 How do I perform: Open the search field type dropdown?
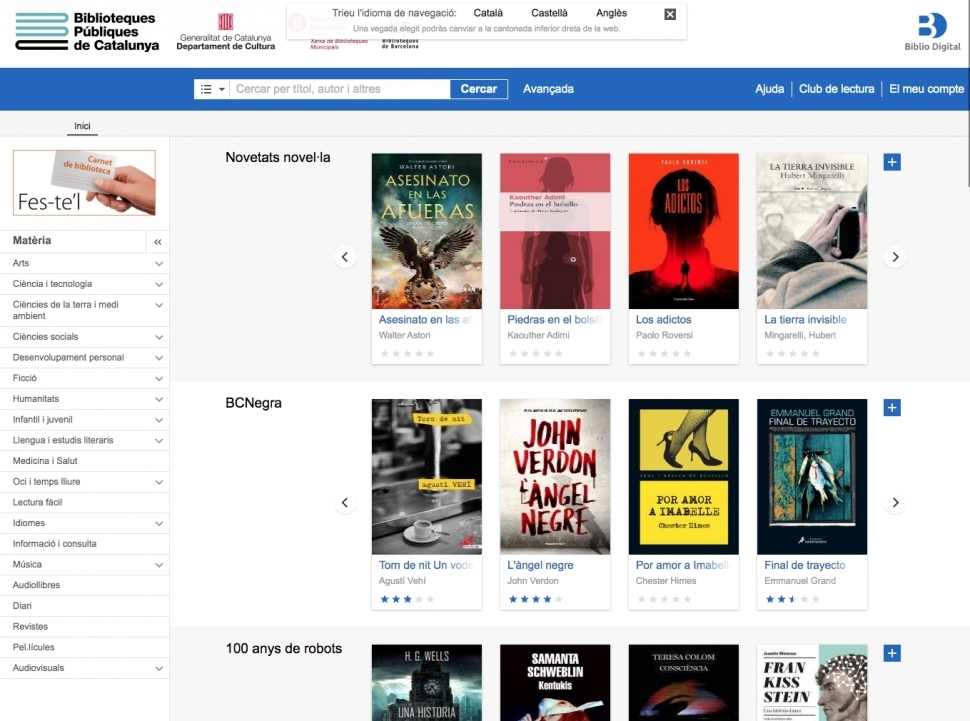pyautogui.click(x=212, y=89)
